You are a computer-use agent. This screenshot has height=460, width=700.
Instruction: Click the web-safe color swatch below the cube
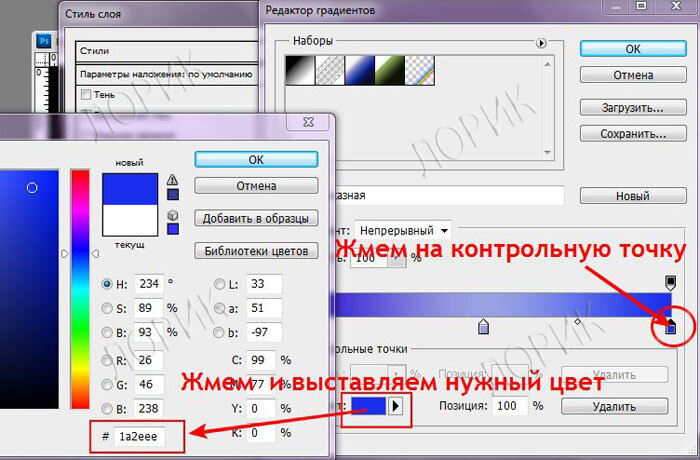pos(173,229)
